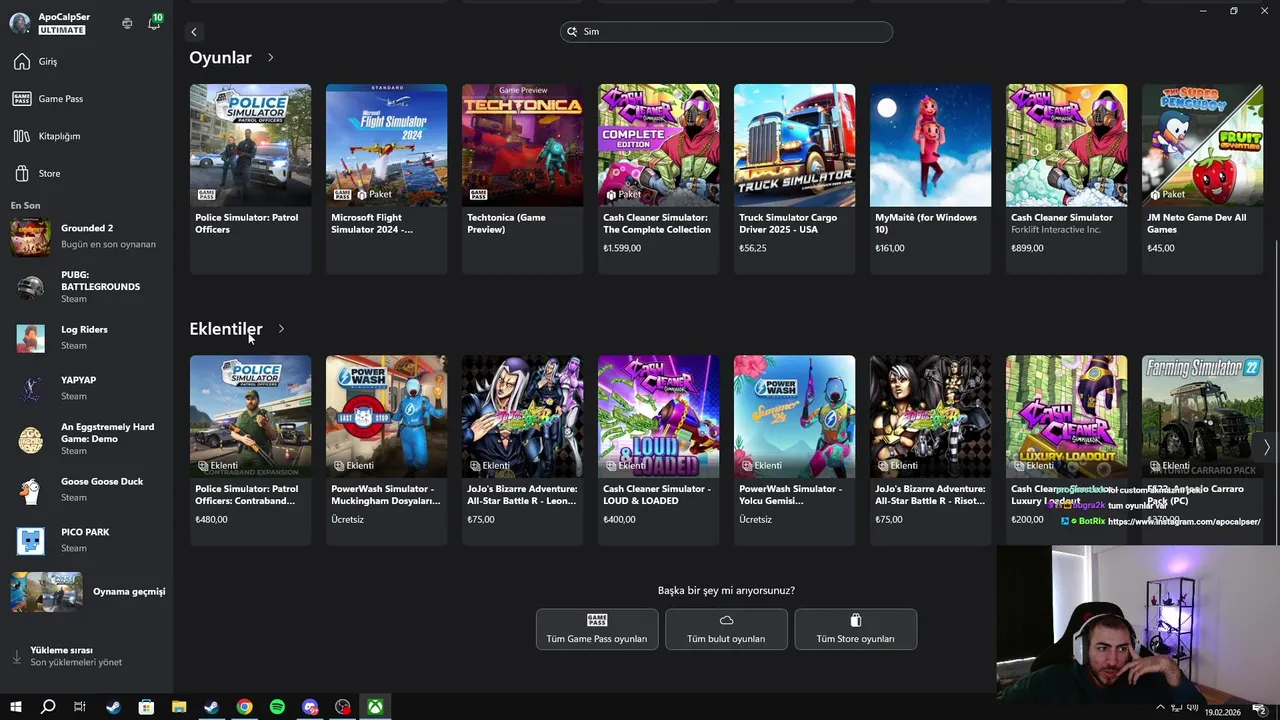Select PICO PARK in recent list

click(x=86, y=540)
